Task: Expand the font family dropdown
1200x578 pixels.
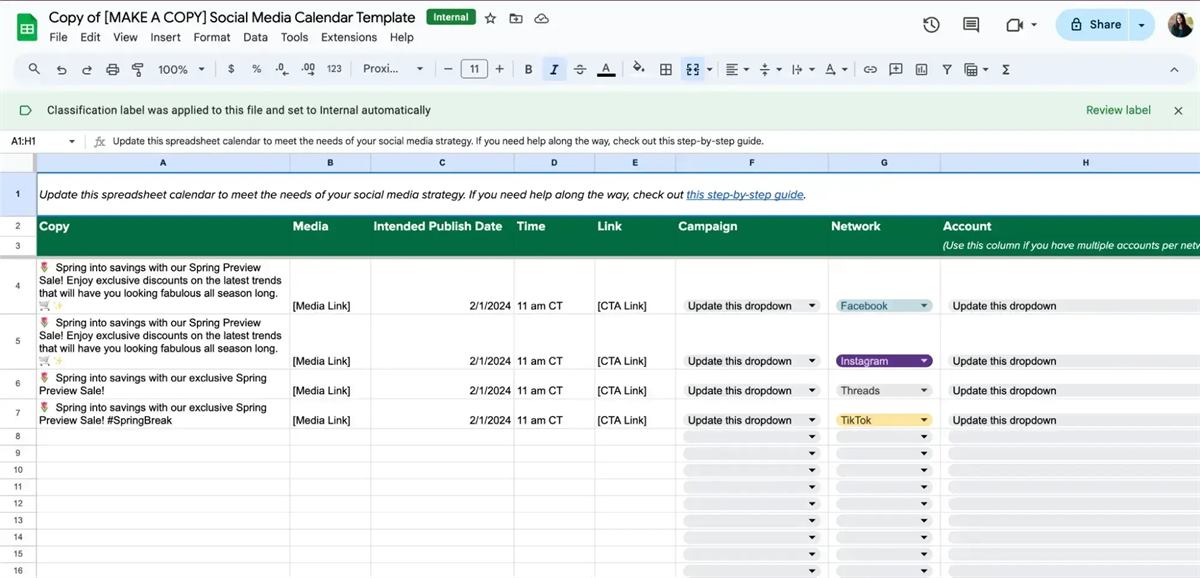Action: coord(393,70)
